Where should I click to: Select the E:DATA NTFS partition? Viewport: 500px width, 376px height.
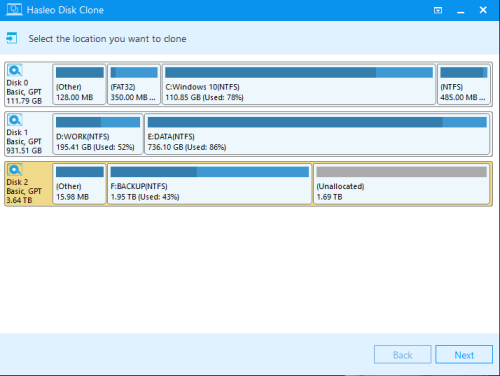coord(317,134)
